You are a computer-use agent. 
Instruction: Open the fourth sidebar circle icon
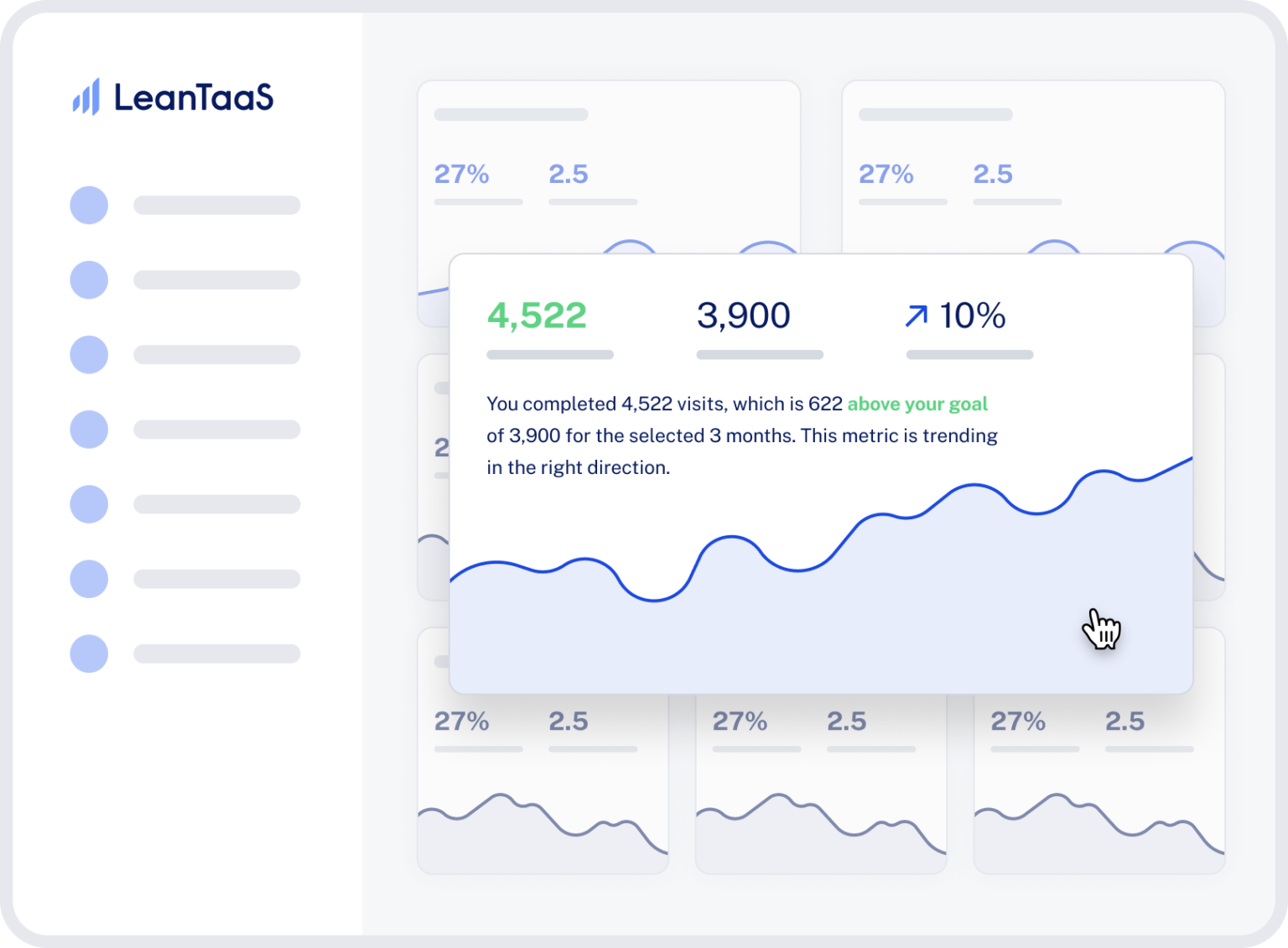89,430
